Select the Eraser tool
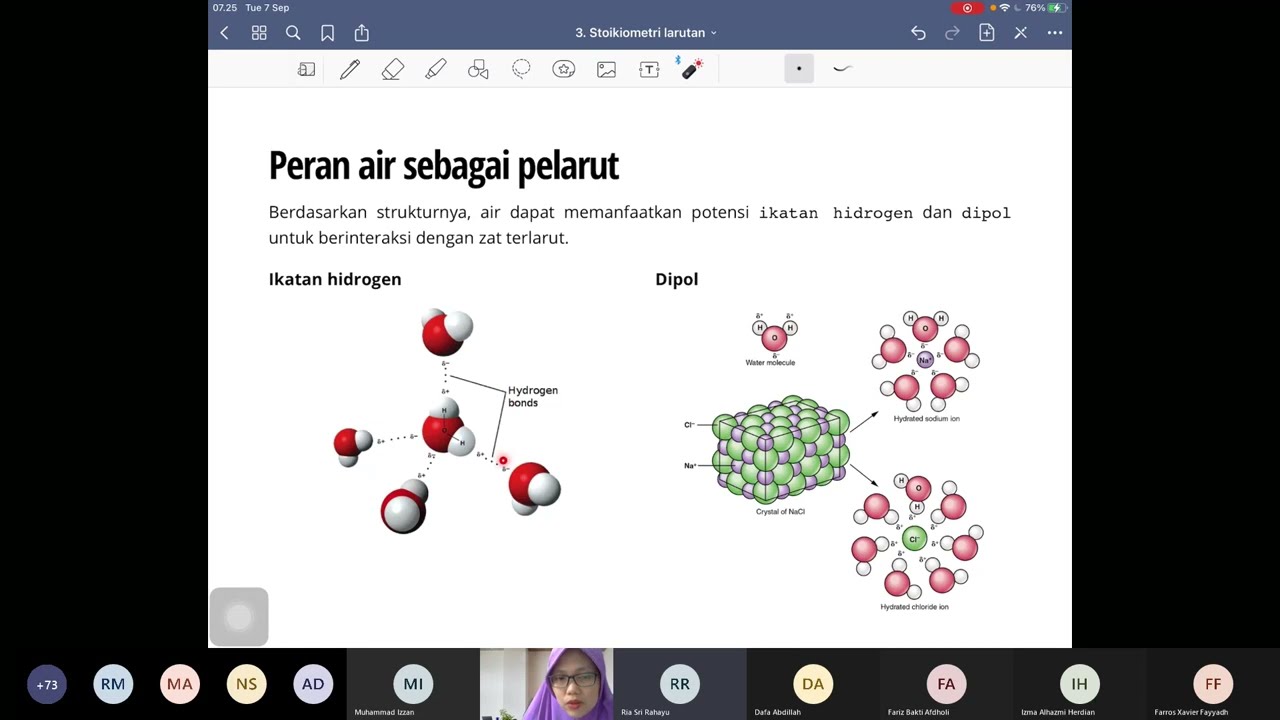 point(393,69)
